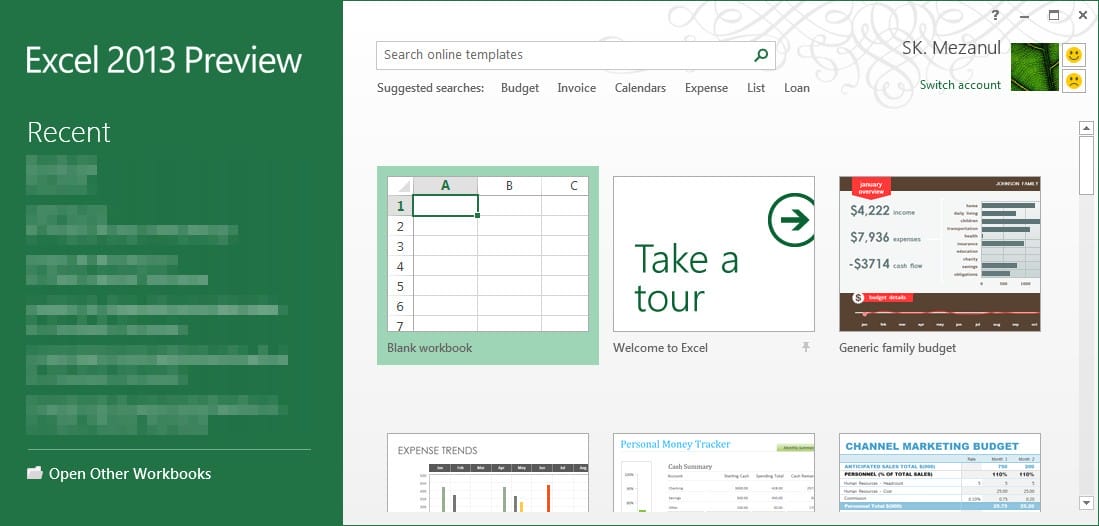Open the Channel Marketing Budget template

point(940,473)
